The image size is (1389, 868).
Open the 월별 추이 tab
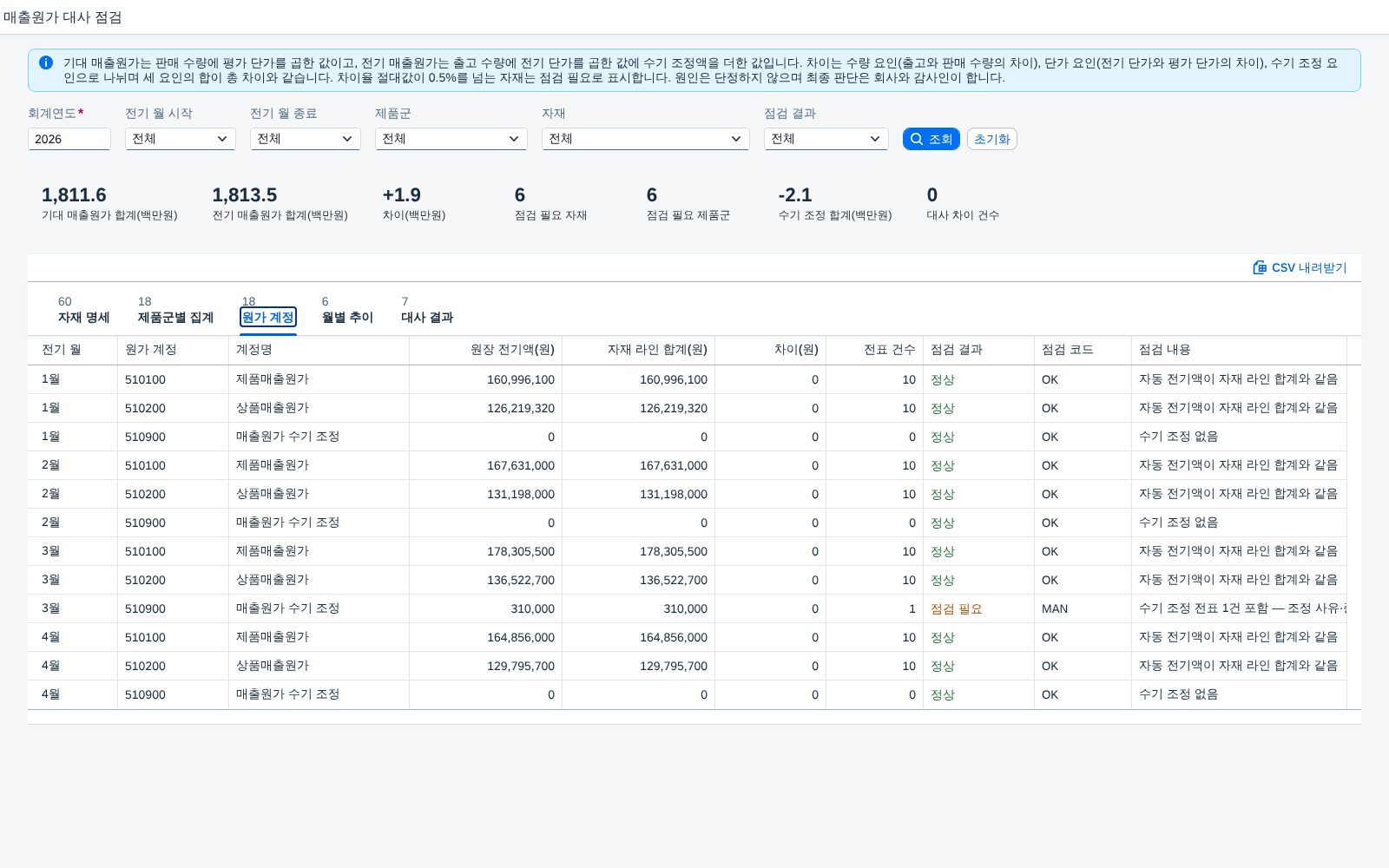point(347,310)
